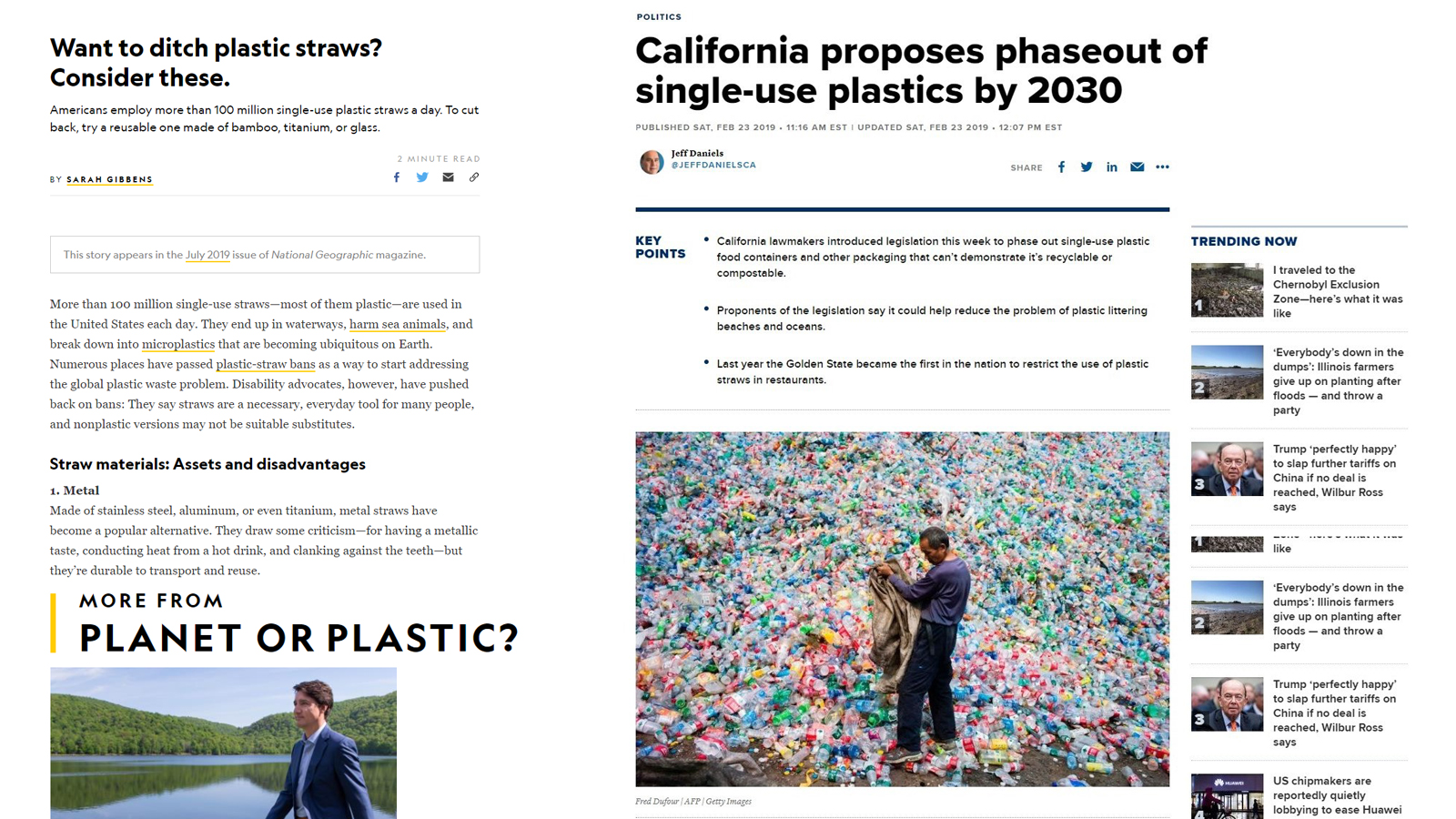
Task: Open the July 2019 issue link
Action: (x=207, y=255)
